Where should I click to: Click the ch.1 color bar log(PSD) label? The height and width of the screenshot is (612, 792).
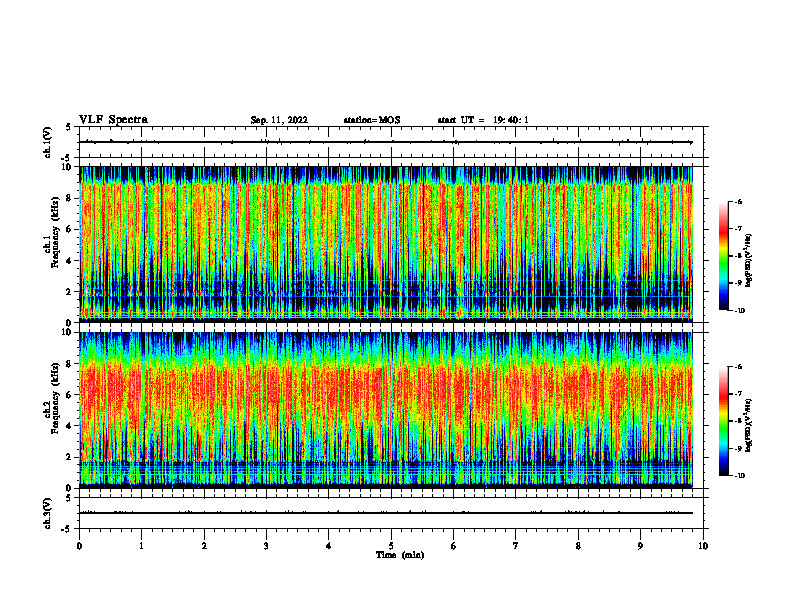pos(750,260)
